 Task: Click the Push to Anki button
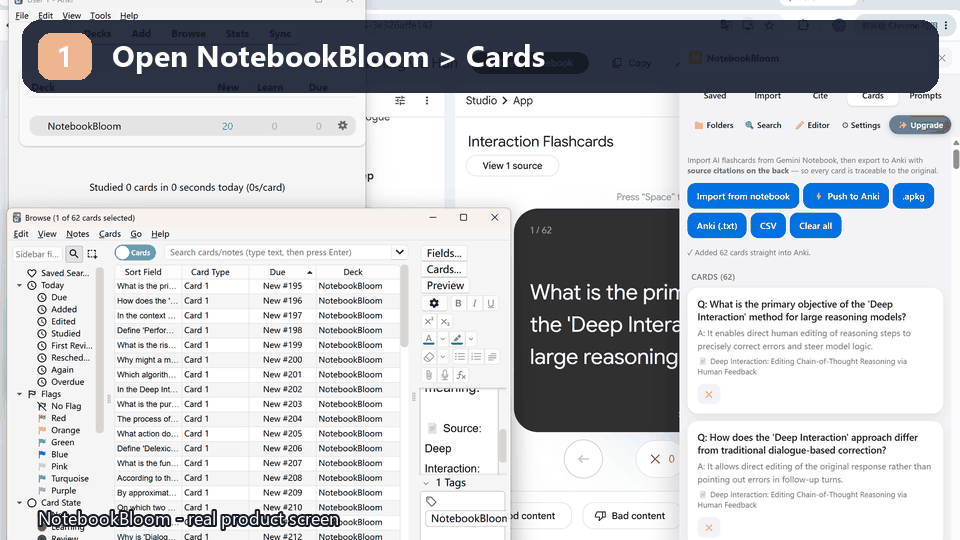point(846,196)
